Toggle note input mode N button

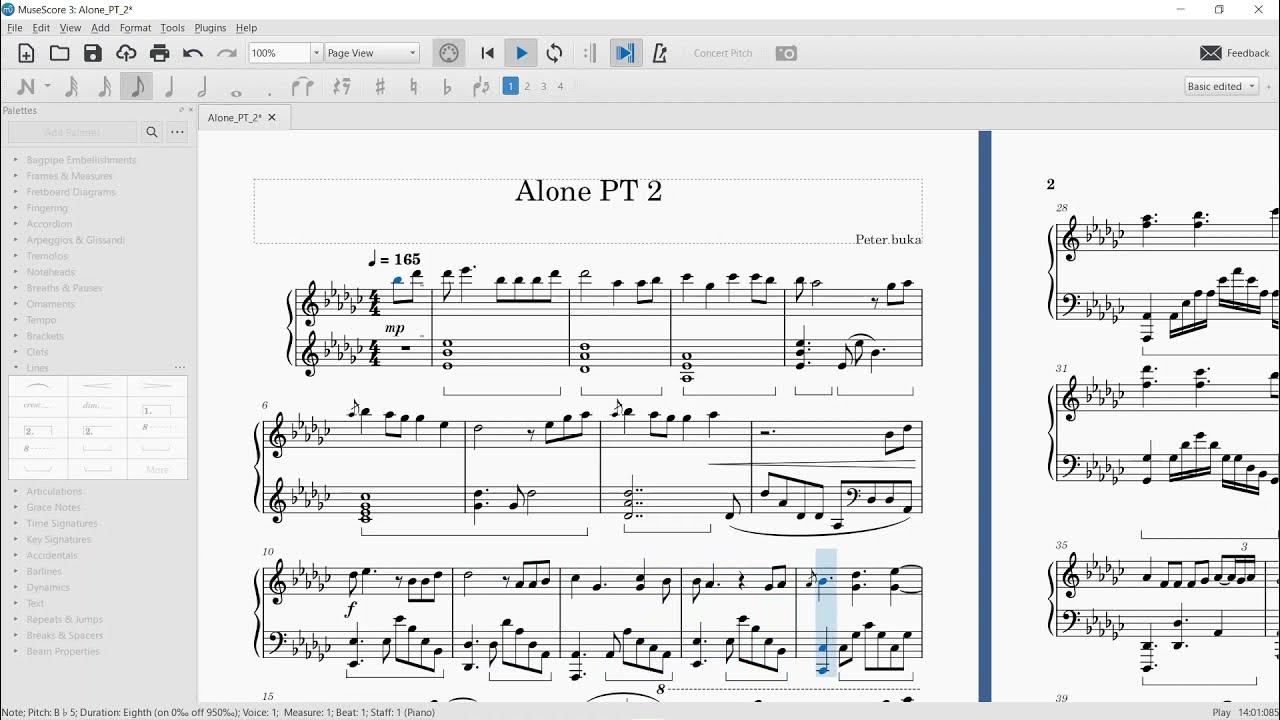26,87
